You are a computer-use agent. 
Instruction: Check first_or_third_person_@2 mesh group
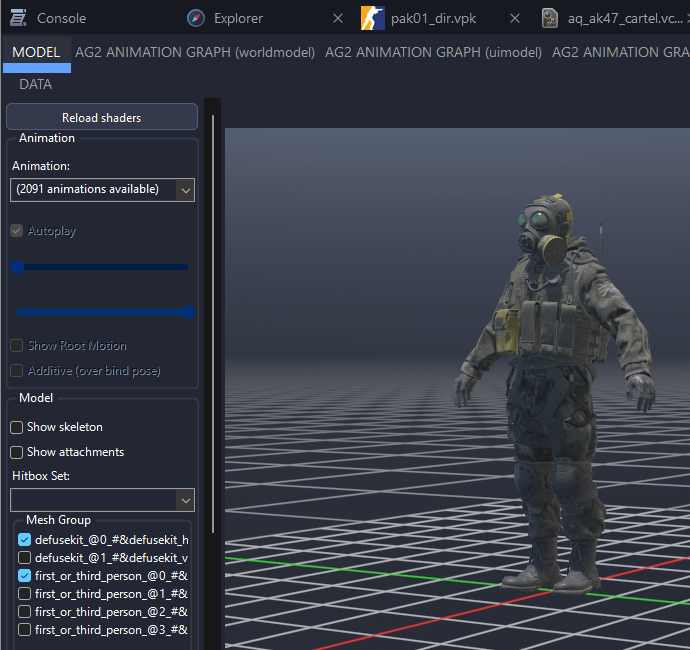(x=25, y=612)
